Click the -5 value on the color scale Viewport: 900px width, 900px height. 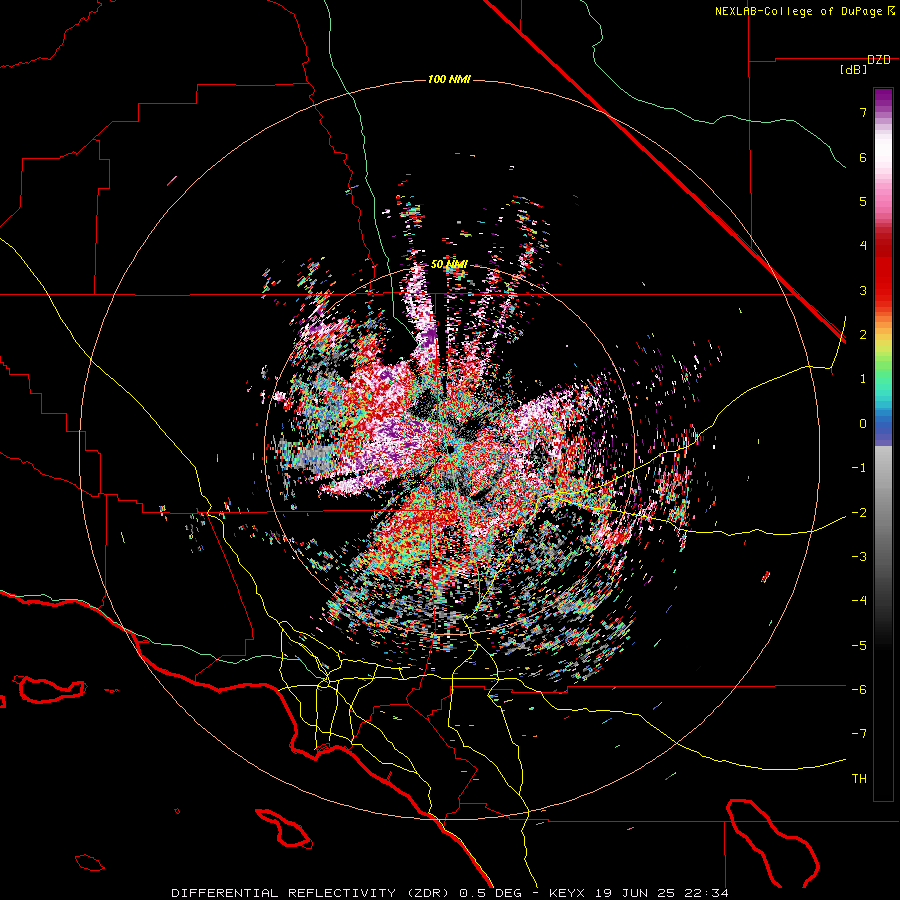[x=859, y=646]
